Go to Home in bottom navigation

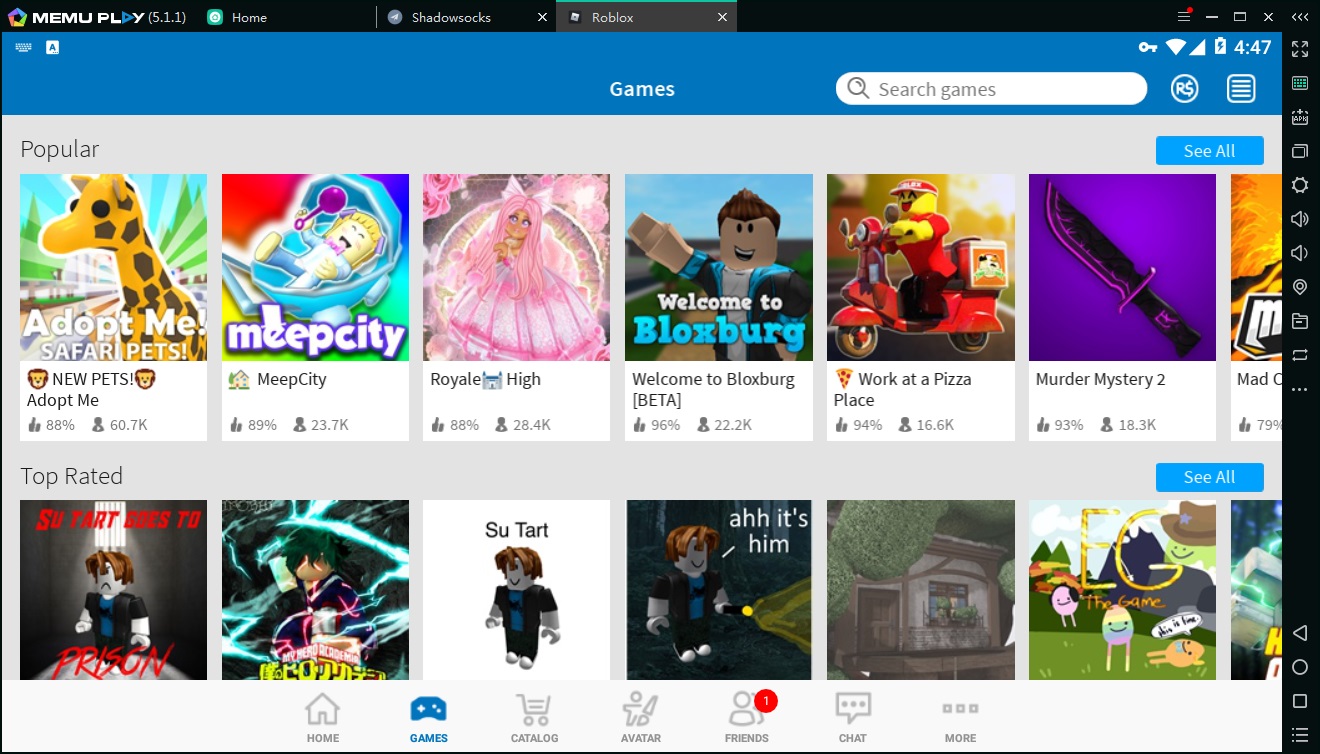(x=322, y=718)
